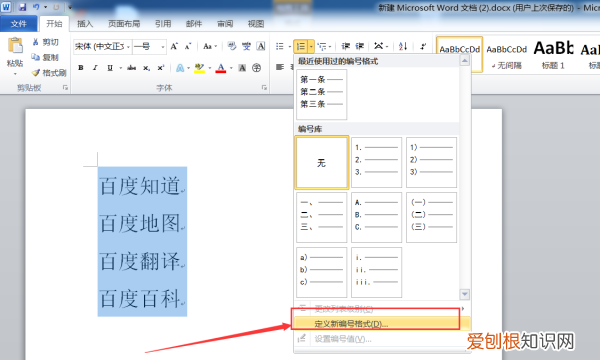Click the Paste (粘贴) clipboard icon
The width and height of the screenshot is (600, 360).
pos(15,46)
